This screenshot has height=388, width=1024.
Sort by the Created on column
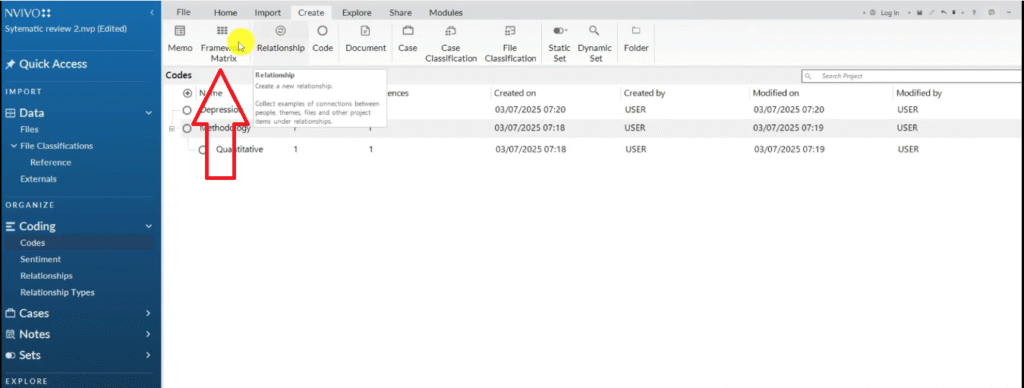[516, 93]
